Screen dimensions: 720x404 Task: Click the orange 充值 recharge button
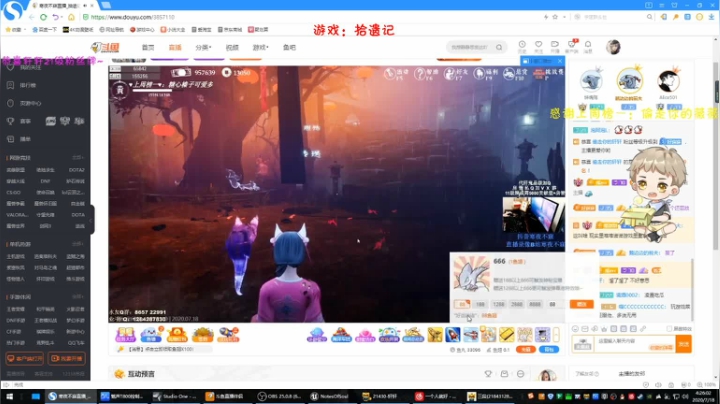click(526, 350)
